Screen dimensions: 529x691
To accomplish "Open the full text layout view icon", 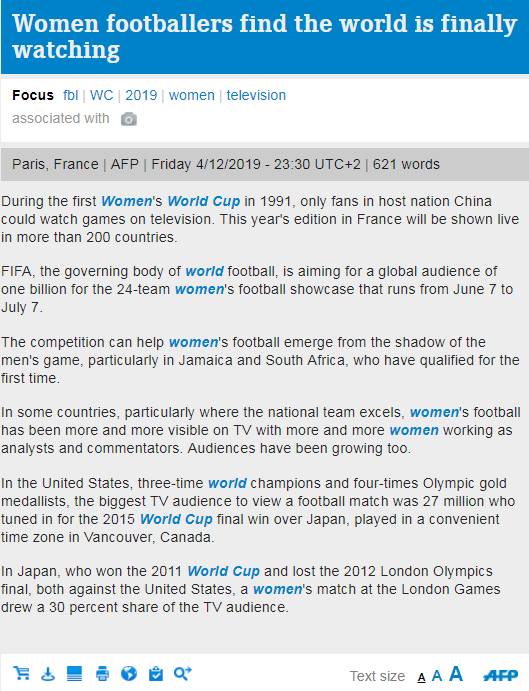I will coord(75,673).
